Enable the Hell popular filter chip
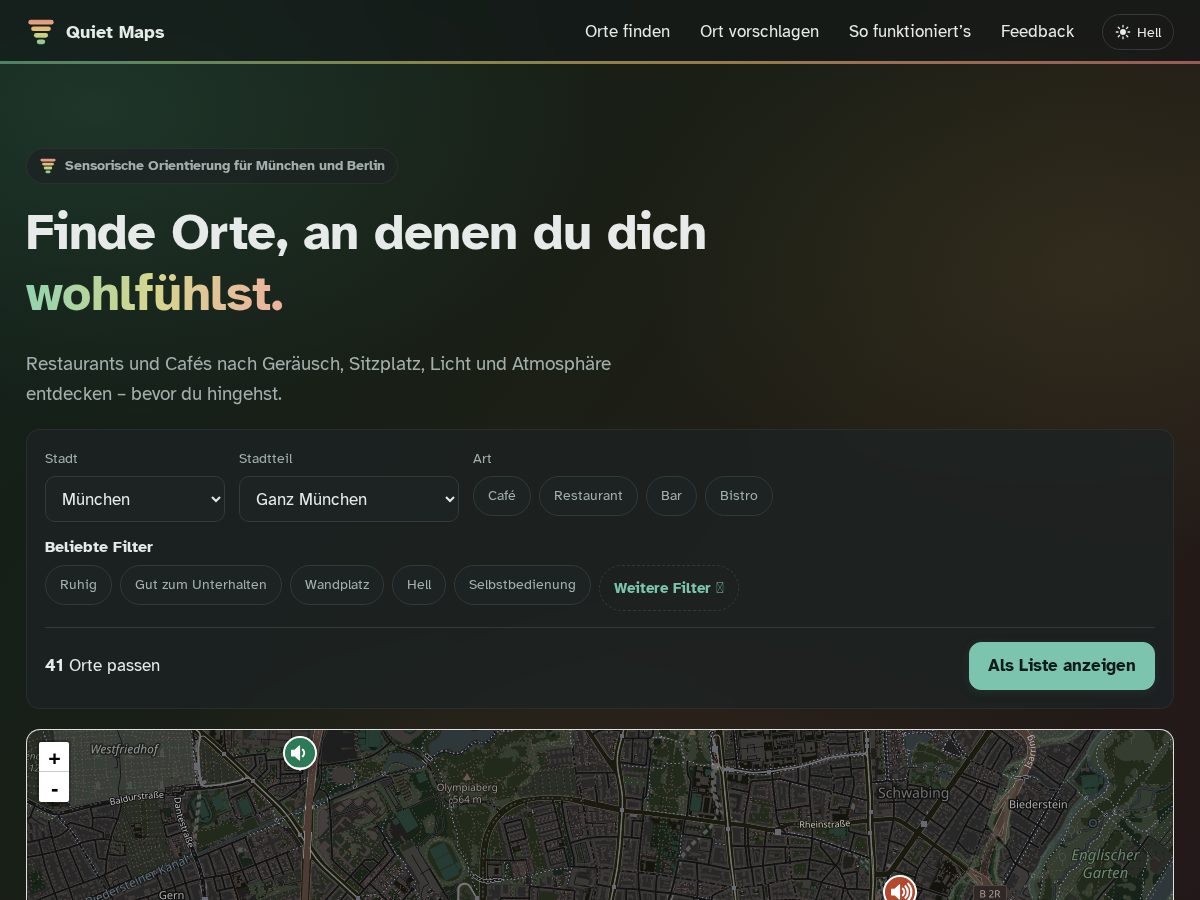Image resolution: width=1200 pixels, height=900 pixels. (x=419, y=585)
